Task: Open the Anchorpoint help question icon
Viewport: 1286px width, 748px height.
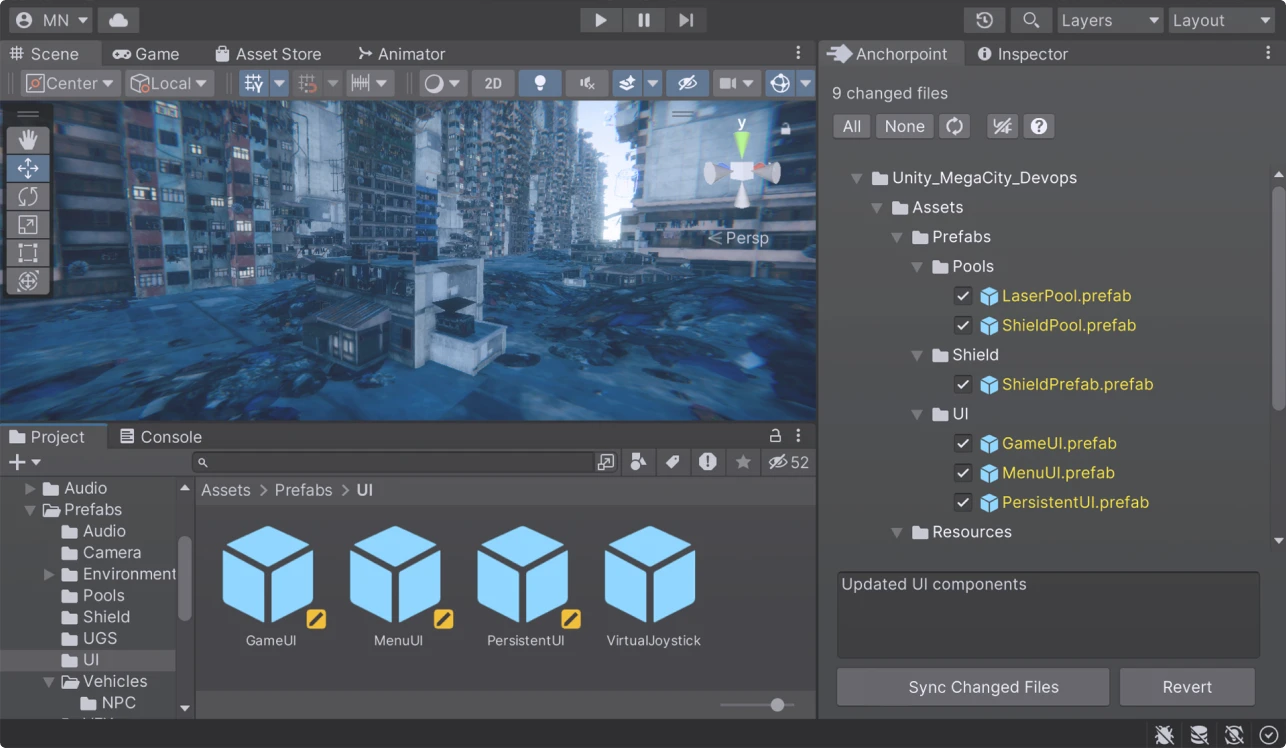Action: pos(1039,126)
